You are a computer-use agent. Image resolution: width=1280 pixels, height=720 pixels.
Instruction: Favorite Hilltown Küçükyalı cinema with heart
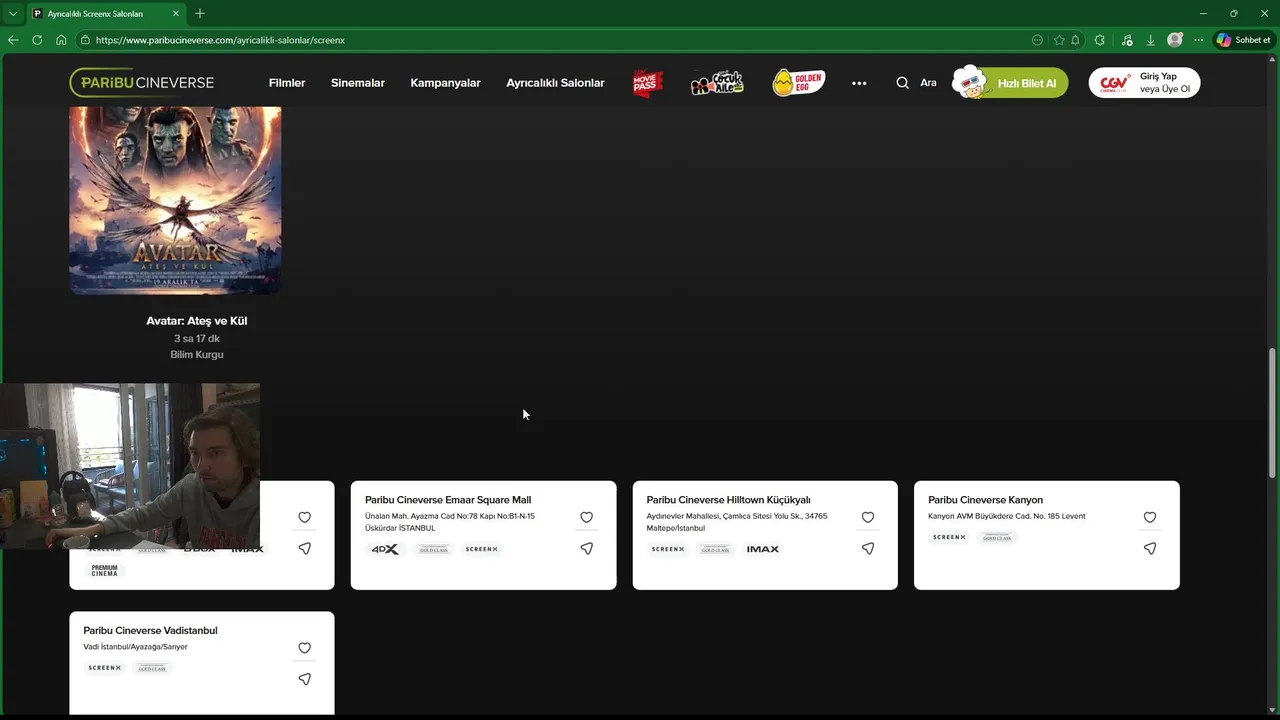[x=868, y=517]
